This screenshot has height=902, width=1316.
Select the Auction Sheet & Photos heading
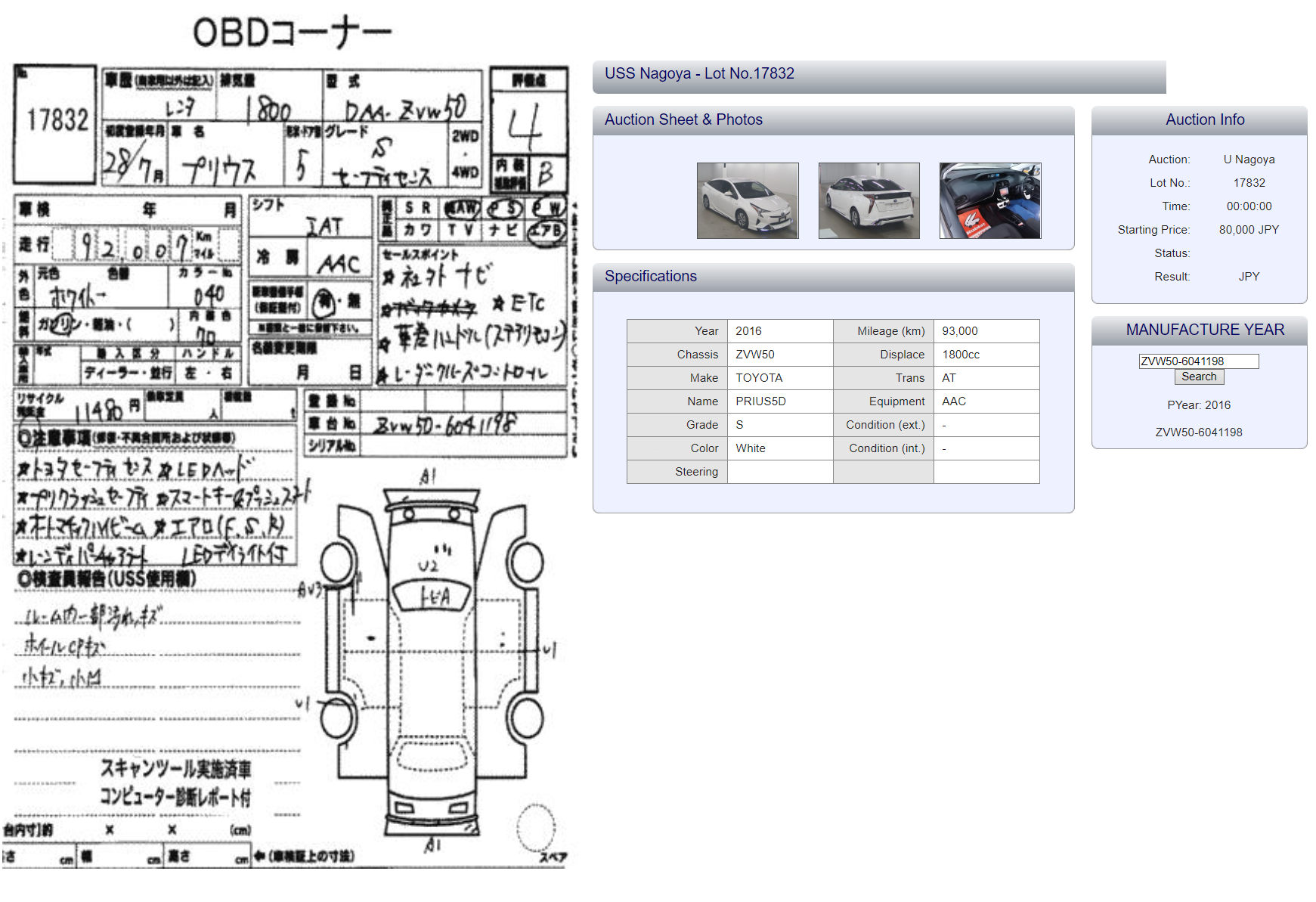coord(683,119)
